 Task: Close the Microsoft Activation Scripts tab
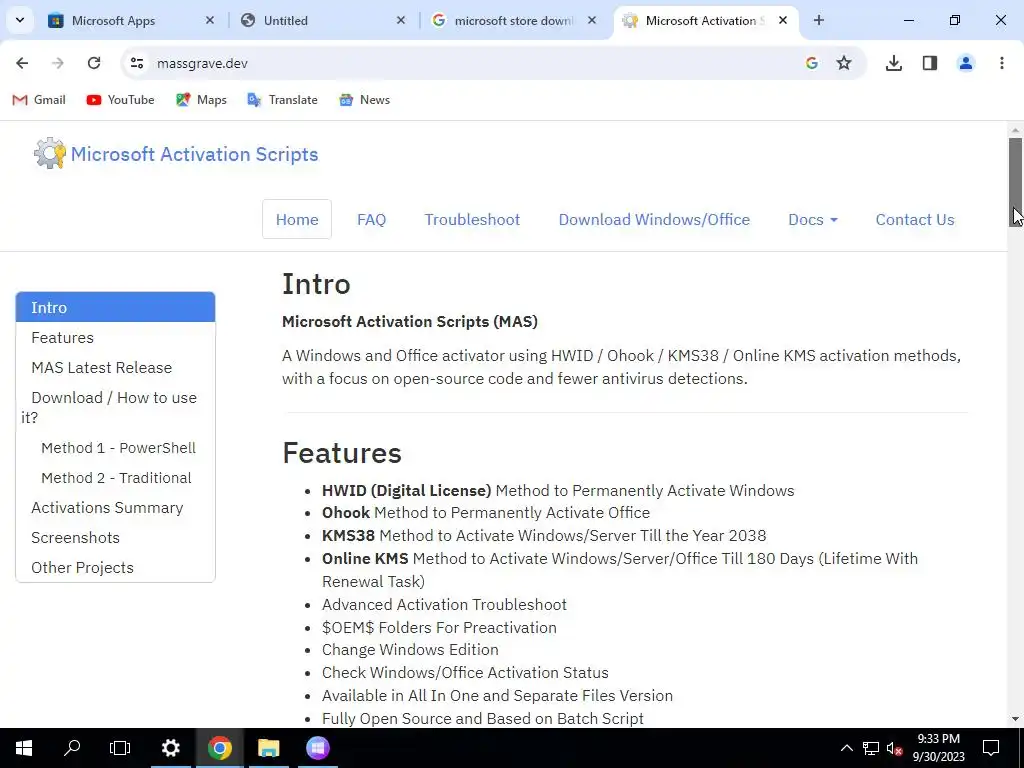click(783, 20)
